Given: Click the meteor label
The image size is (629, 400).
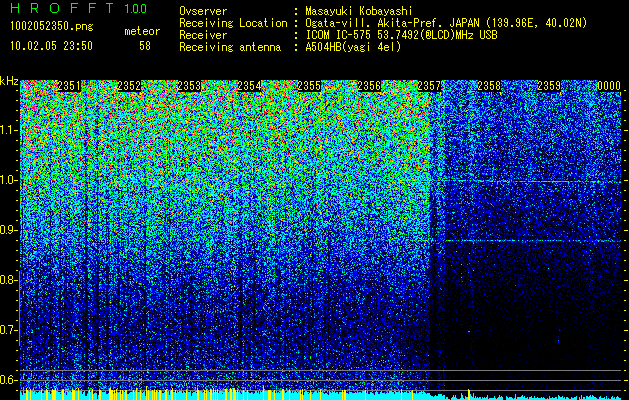Looking at the screenshot, I should pos(142,31).
